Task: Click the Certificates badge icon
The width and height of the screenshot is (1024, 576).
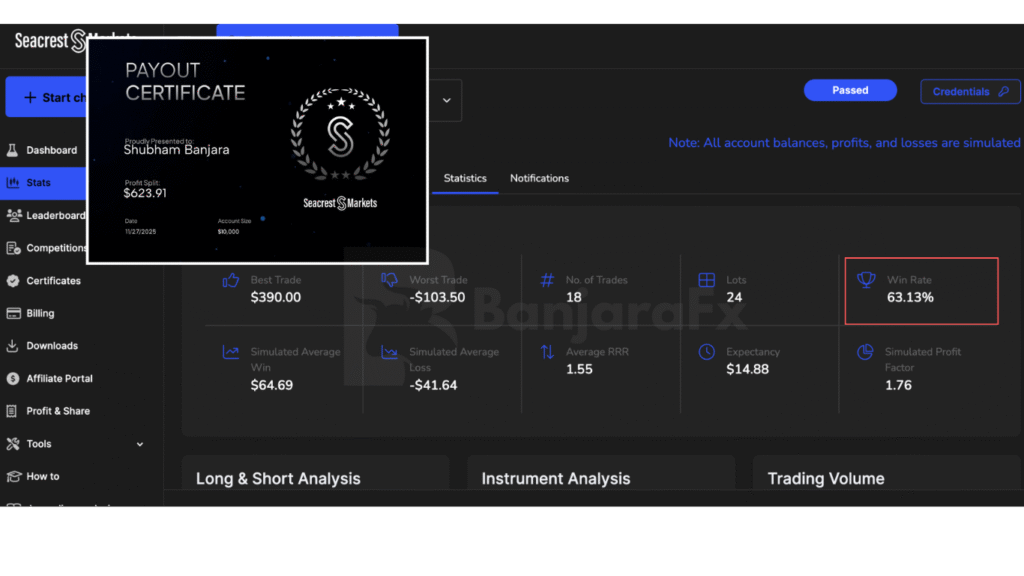Action: coord(13,281)
